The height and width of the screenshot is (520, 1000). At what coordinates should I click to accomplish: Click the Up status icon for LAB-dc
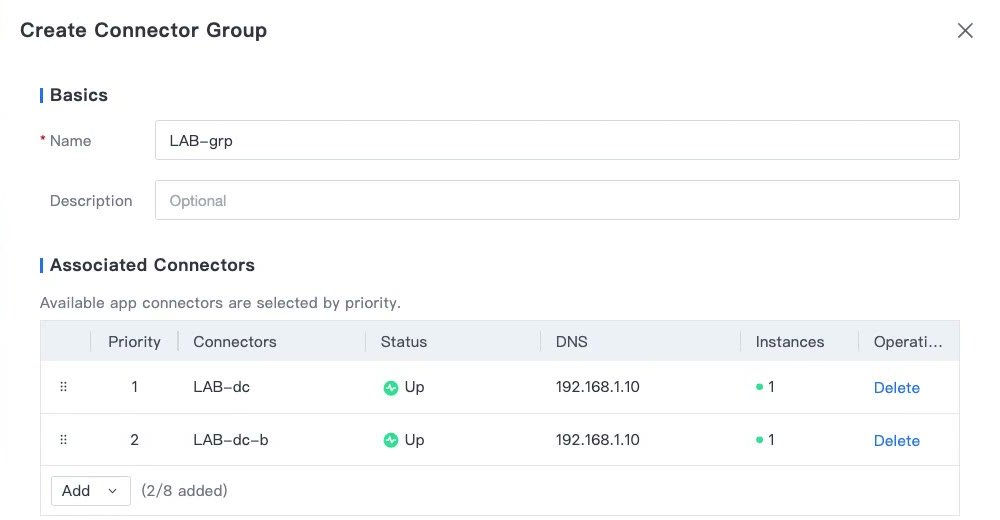pyautogui.click(x=390, y=387)
